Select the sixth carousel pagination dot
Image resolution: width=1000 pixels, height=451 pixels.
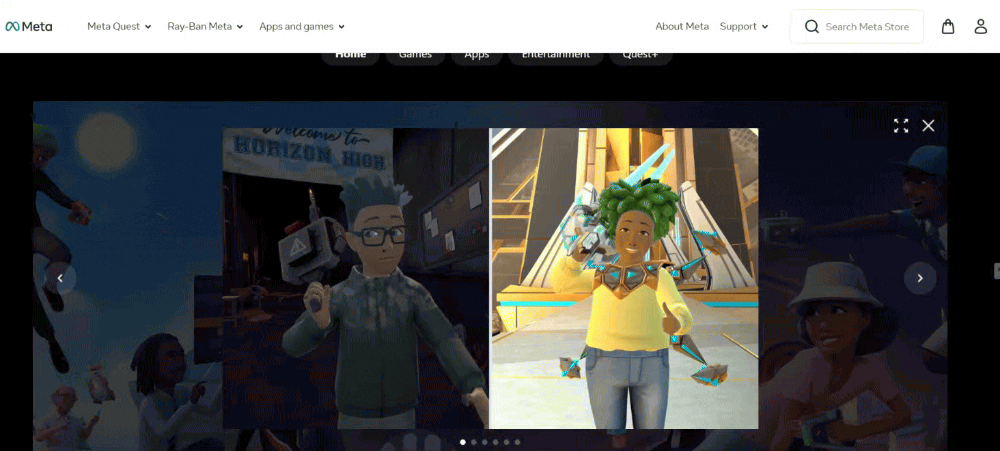pos(517,442)
